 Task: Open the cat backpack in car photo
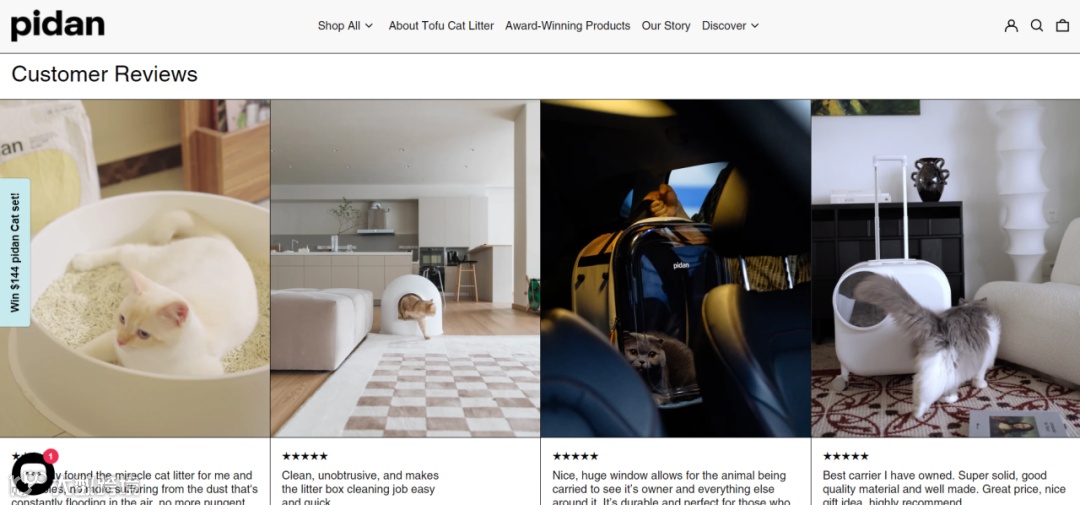coord(676,268)
